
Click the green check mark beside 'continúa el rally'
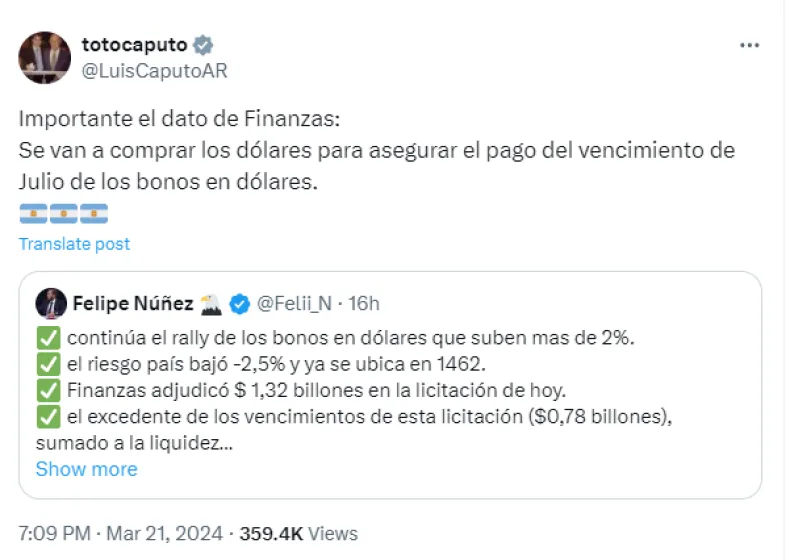coord(47,338)
